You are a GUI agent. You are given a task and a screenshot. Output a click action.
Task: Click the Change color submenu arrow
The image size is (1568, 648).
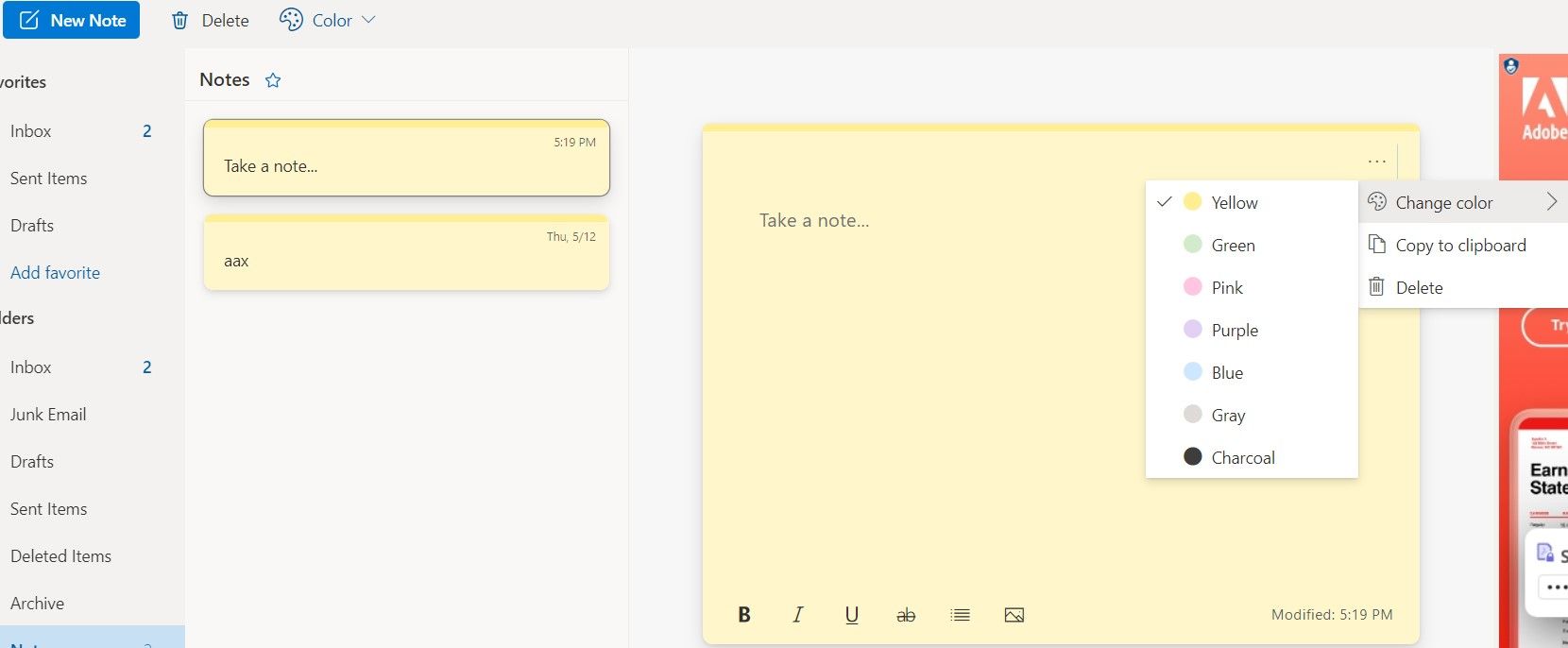click(1551, 202)
